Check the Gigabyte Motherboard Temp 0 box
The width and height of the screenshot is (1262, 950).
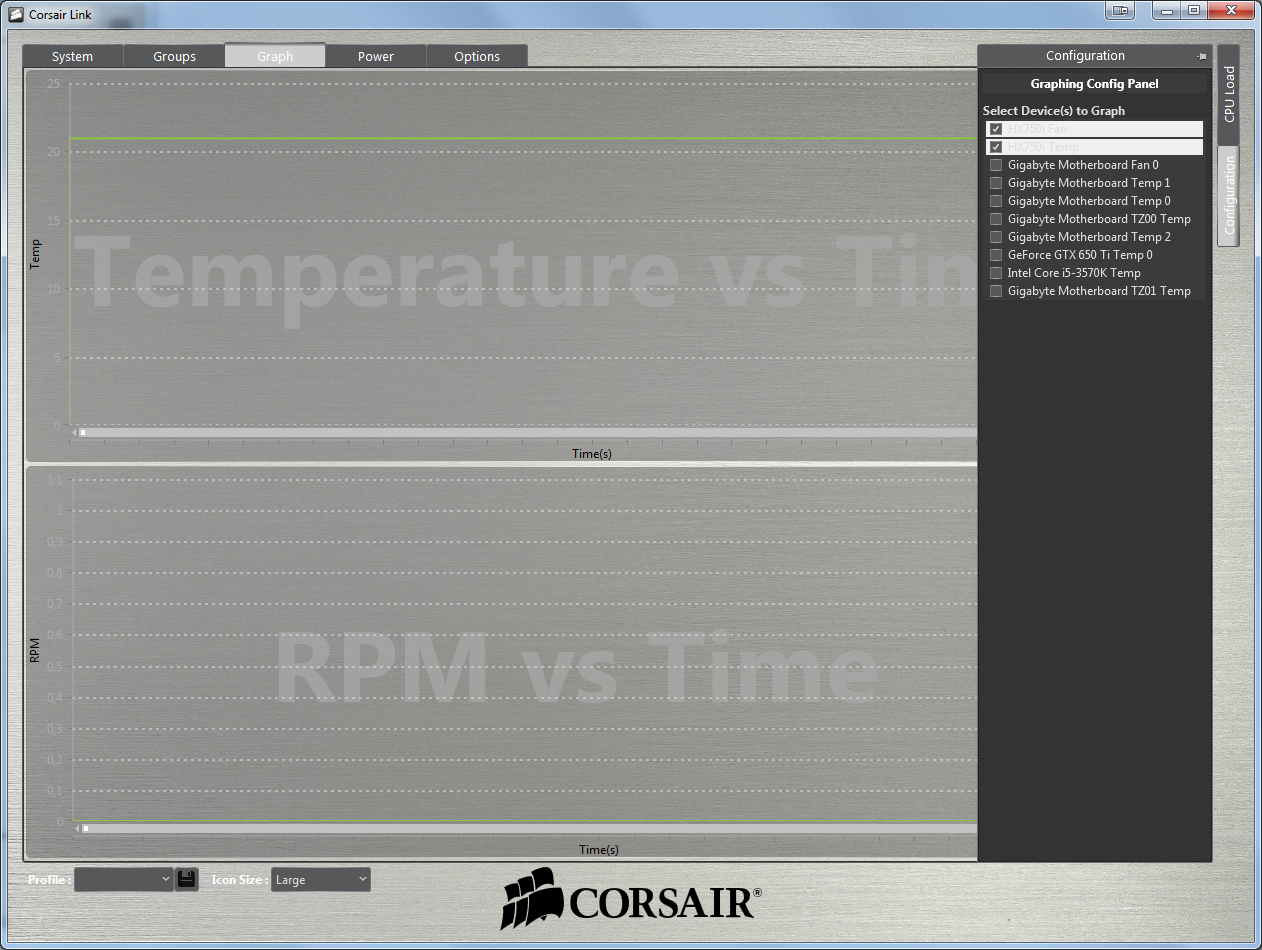coord(996,201)
